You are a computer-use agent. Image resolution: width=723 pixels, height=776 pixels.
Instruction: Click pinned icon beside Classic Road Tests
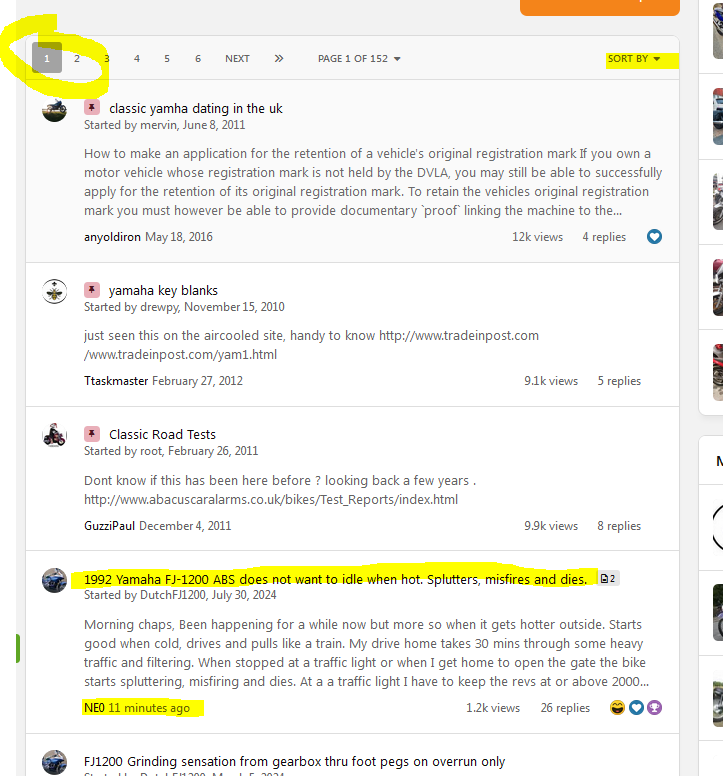[92, 434]
